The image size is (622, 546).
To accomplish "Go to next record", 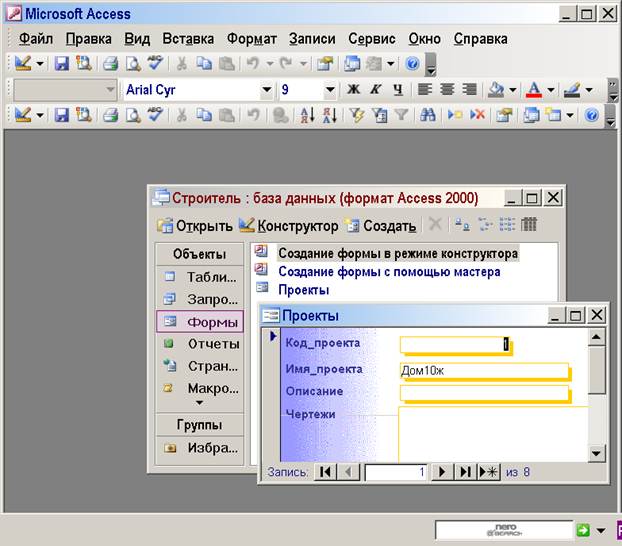I will (442, 472).
